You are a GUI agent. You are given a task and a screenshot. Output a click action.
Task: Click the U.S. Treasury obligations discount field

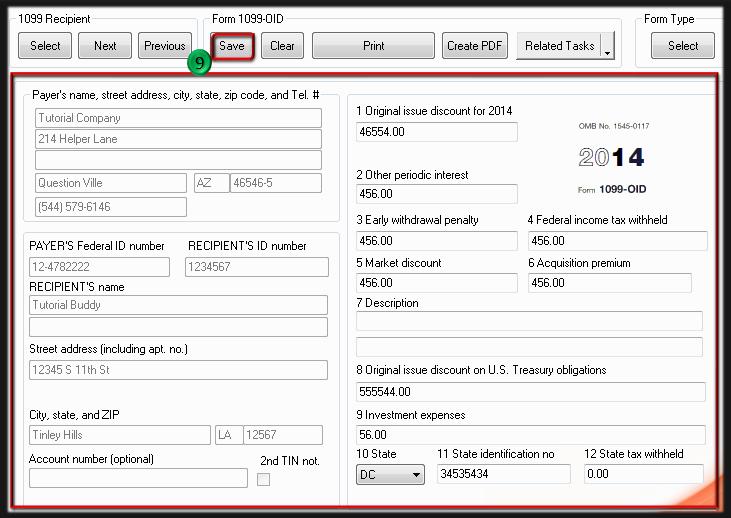(531, 392)
